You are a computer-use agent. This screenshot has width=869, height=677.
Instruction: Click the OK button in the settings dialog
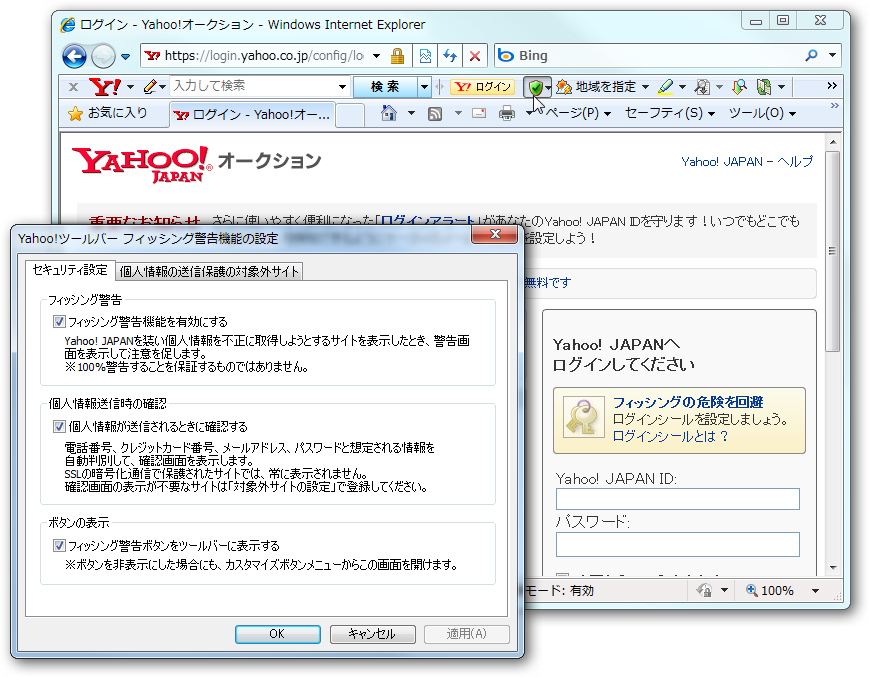(277, 633)
